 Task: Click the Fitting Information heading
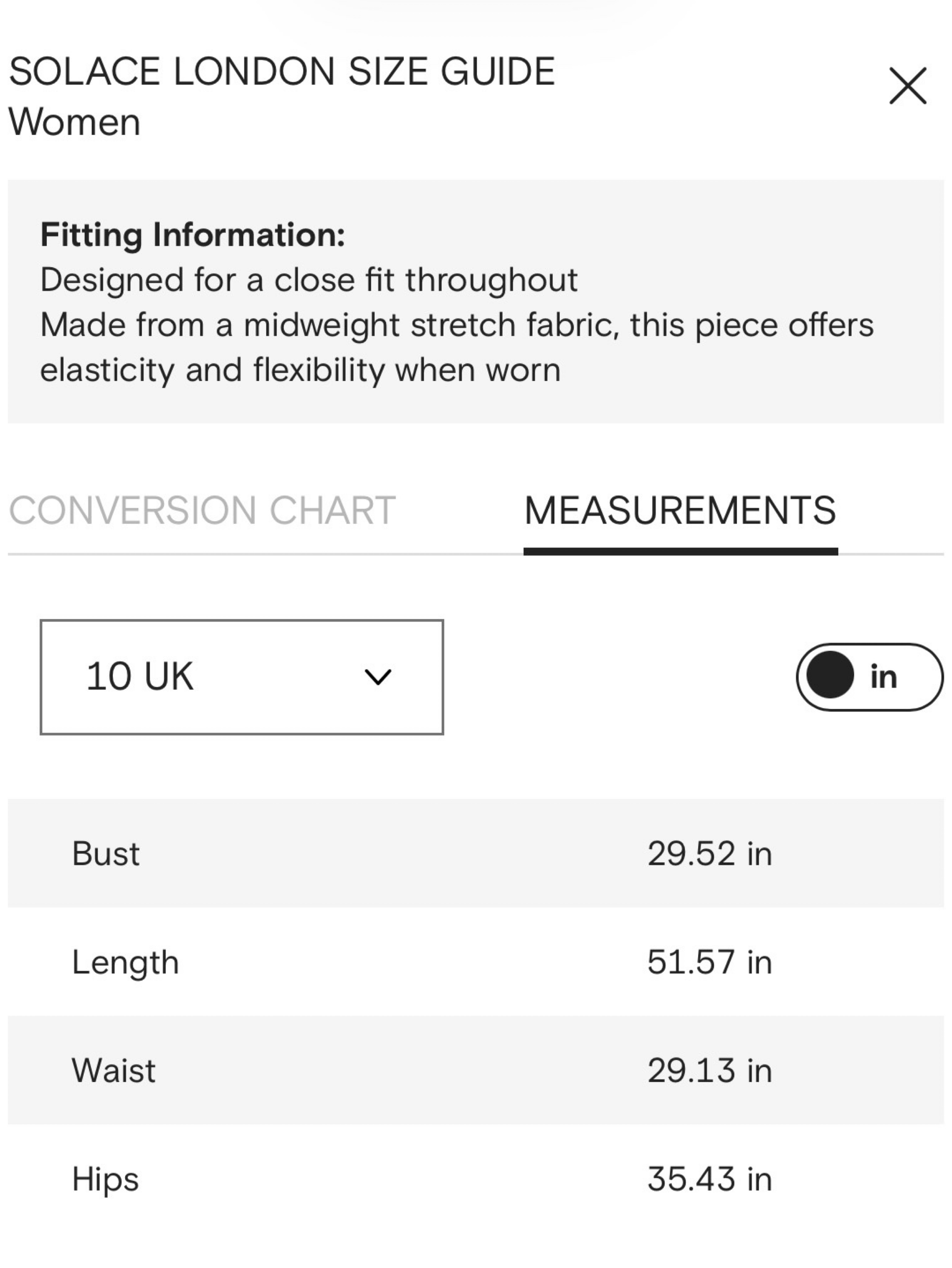point(192,235)
